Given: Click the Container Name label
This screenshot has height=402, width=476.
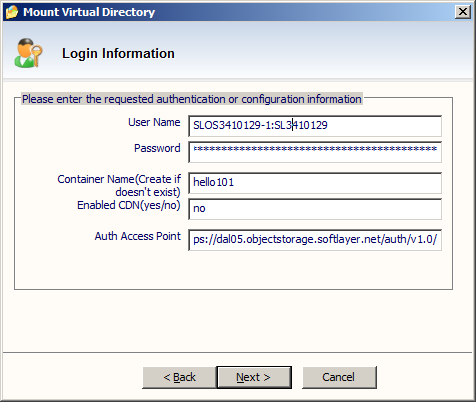Looking at the screenshot, I should click(x=119, y=185).
